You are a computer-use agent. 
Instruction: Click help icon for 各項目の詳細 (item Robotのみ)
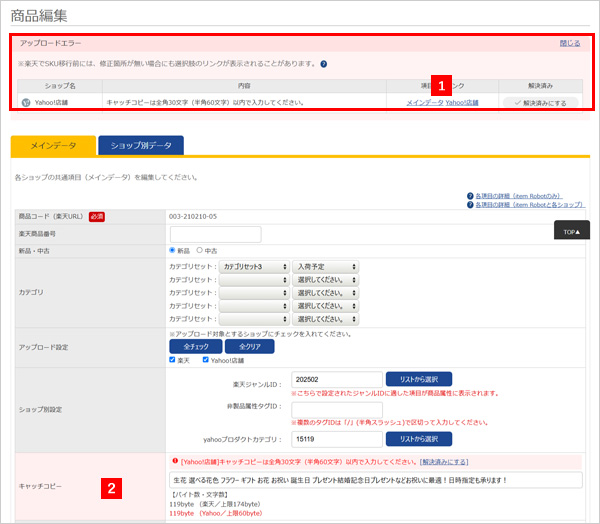(x=470, y=196)
